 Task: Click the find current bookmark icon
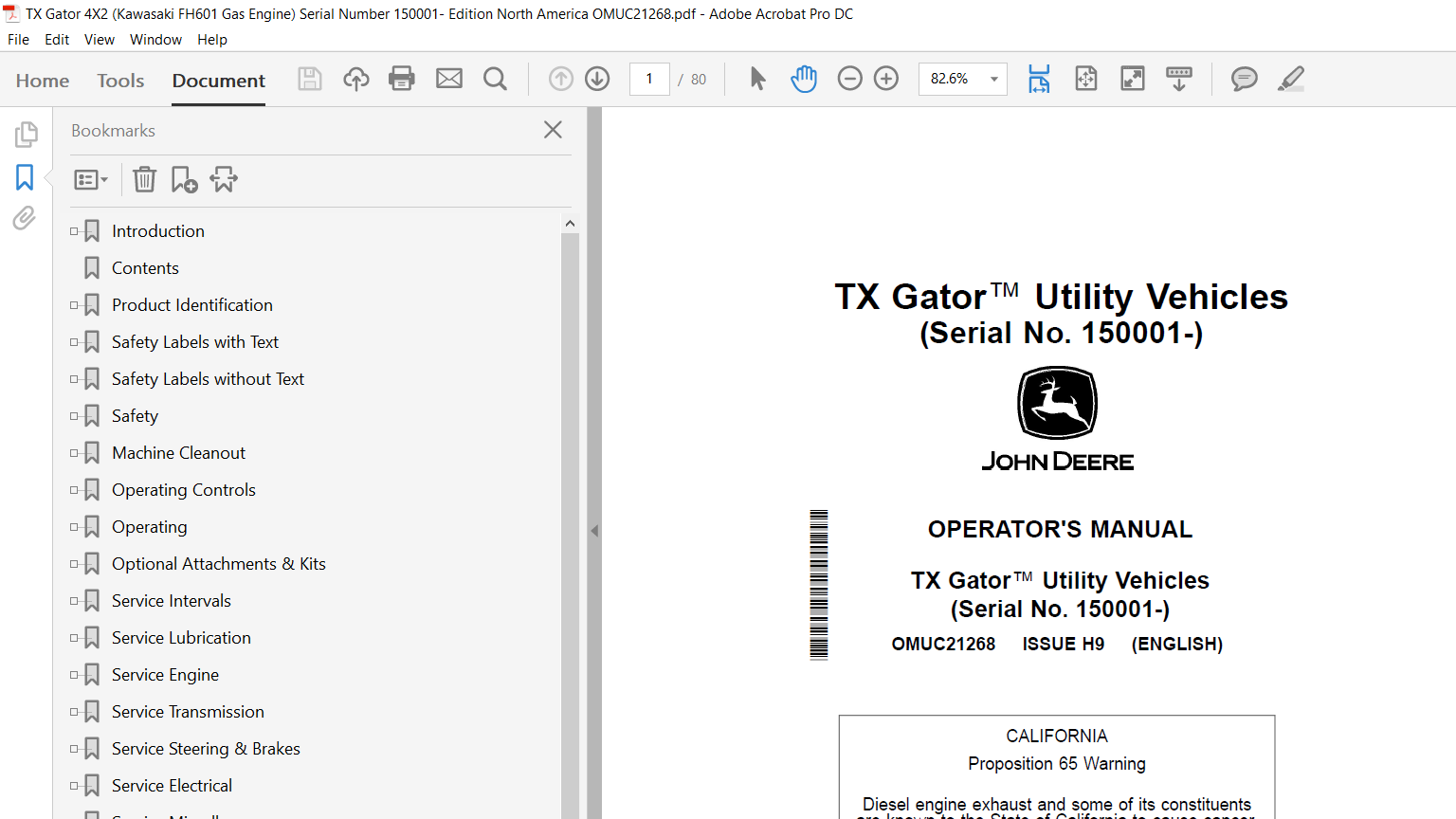click(225, 179)
